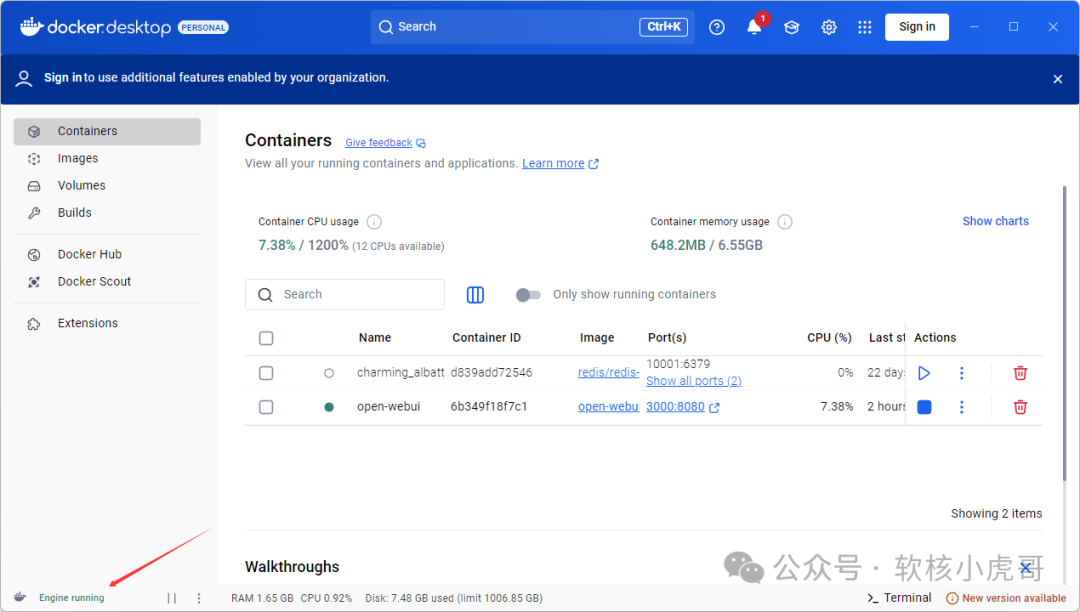Viewport: 1080px width, 612px height.
Task: Select the Volumes label in the sidebar
Action: click(x=81, y=185)
